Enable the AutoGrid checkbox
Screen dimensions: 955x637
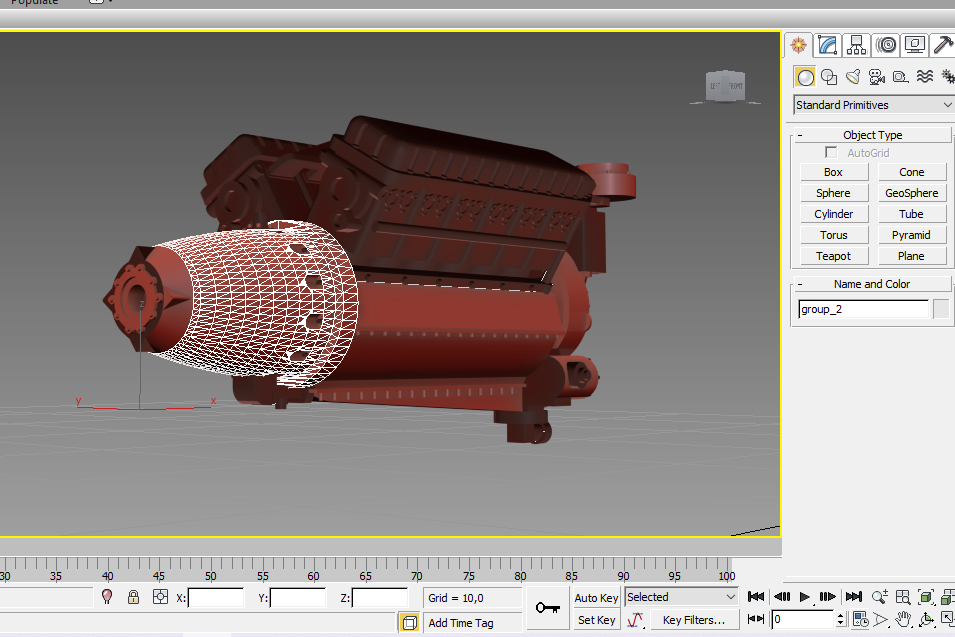coord(830,153)
